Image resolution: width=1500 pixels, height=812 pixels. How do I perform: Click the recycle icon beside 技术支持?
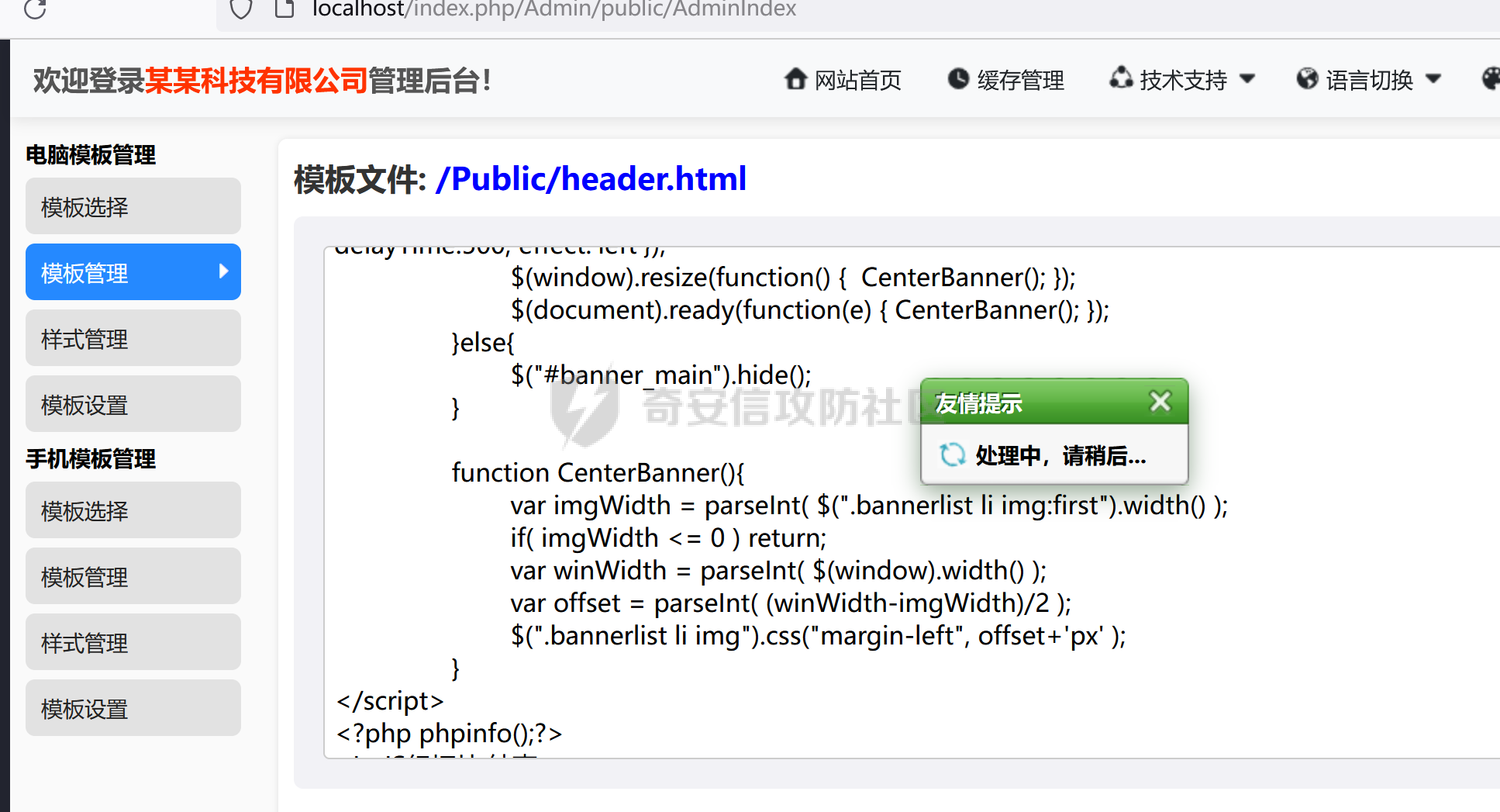(x=1121, y=78)
